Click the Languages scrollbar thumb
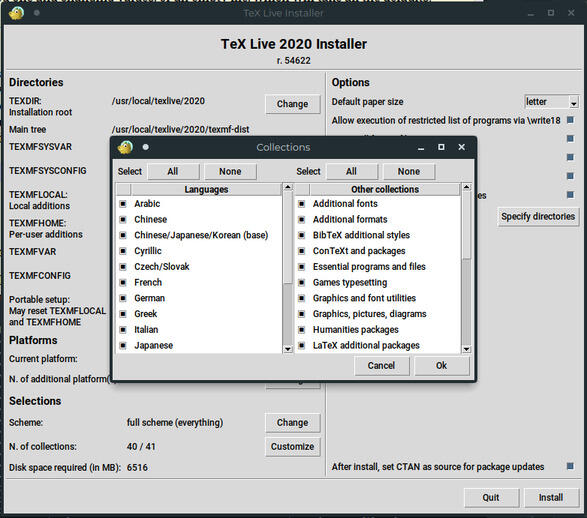587x518 pixels. click(288, 237)
